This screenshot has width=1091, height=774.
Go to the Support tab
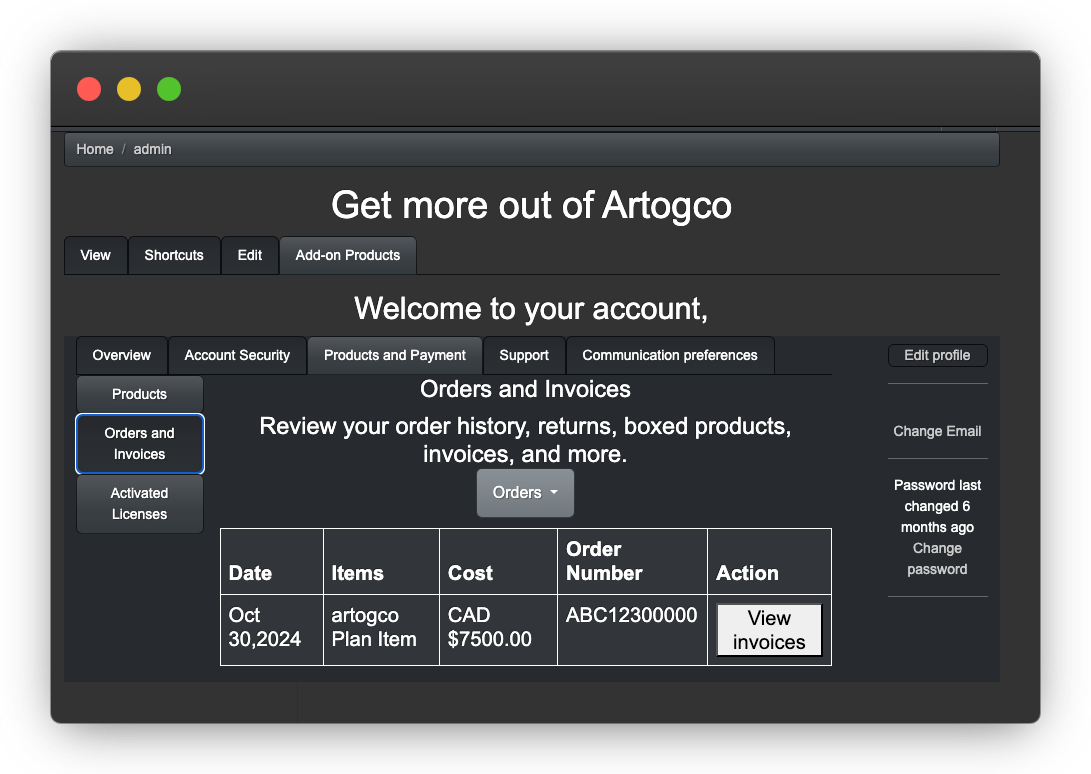pos(524,356)
